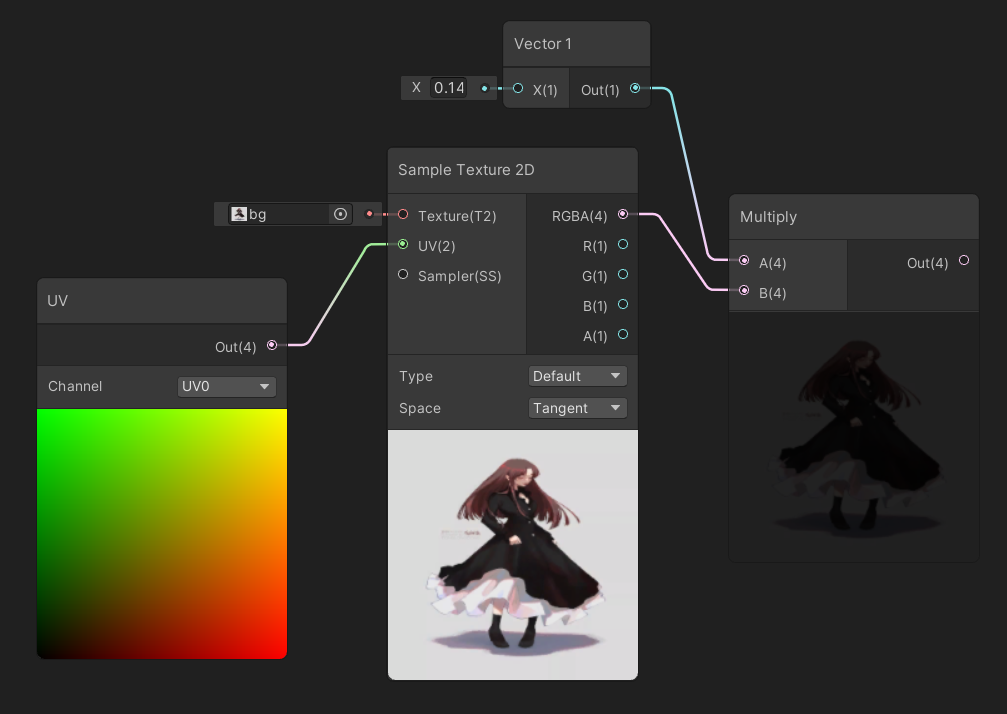Edit the X value field showing 0.14

tap(449, 88)
